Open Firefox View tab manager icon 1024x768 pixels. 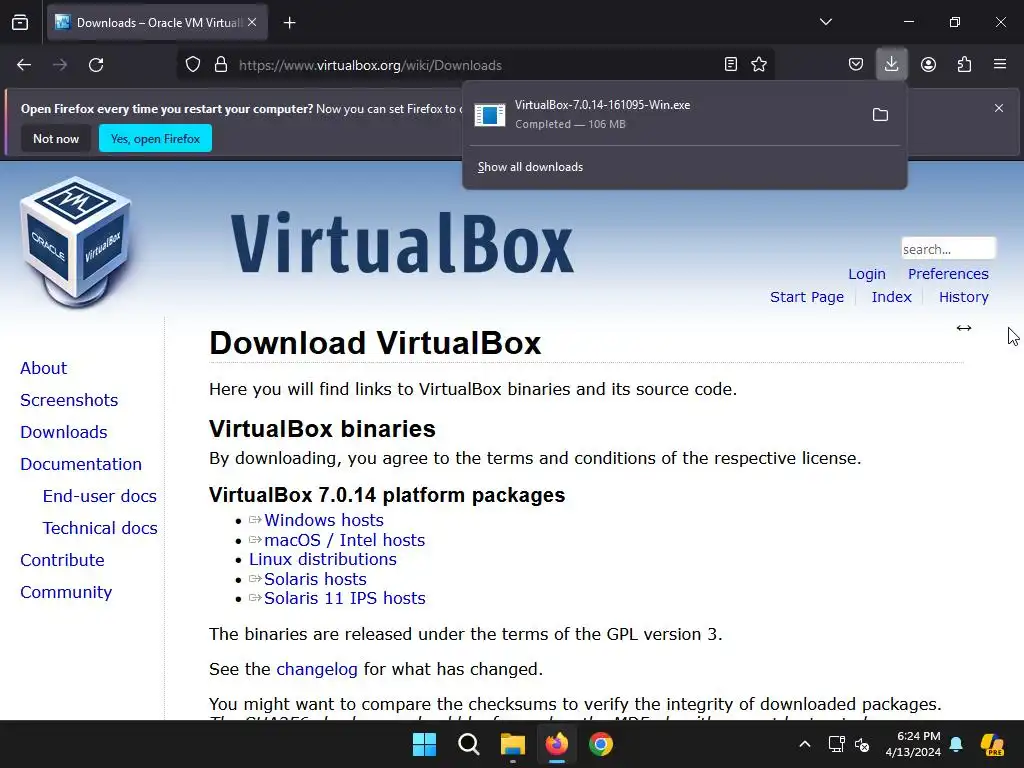20,22
